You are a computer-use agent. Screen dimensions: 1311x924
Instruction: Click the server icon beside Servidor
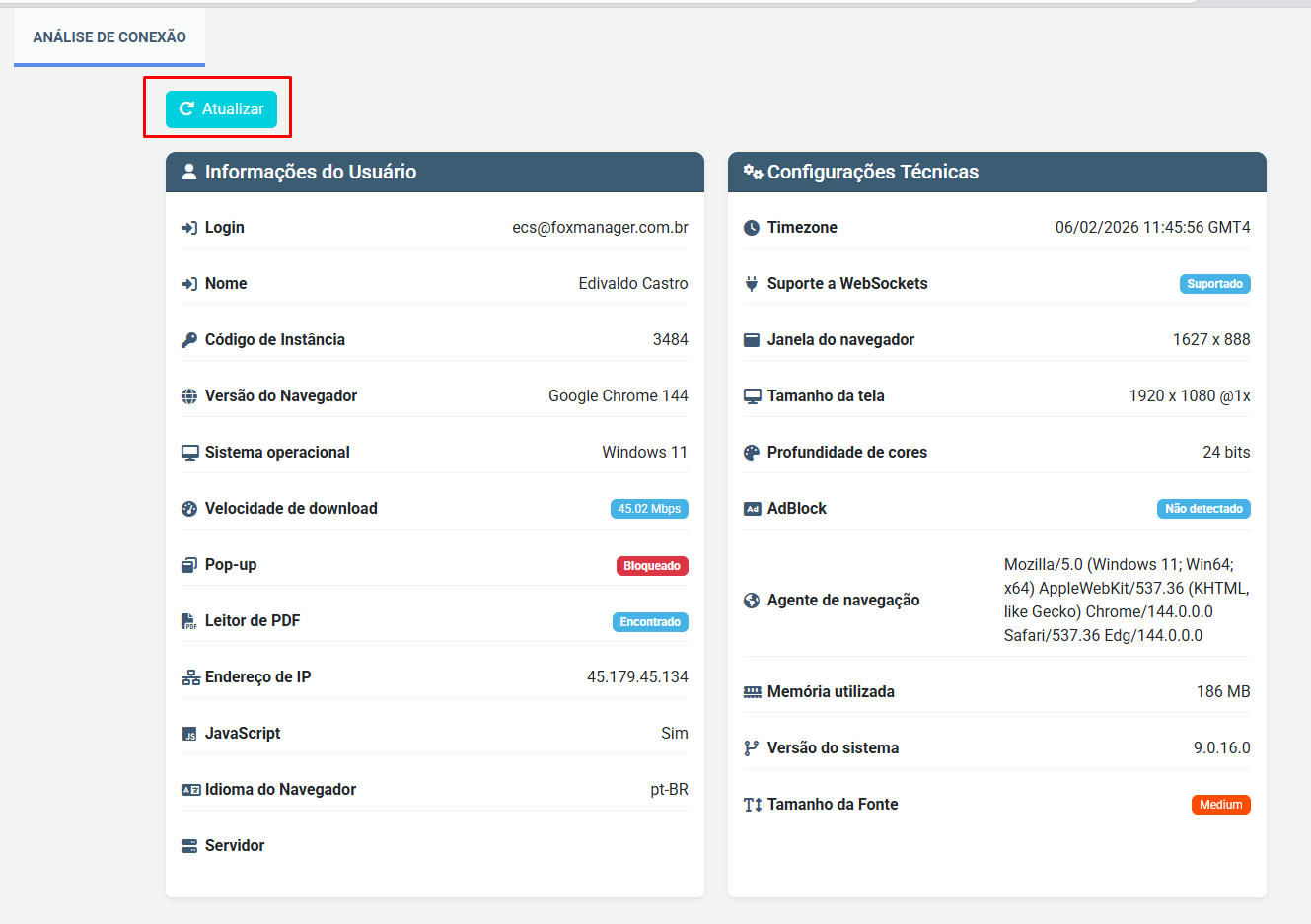click(x=189, y=846)
